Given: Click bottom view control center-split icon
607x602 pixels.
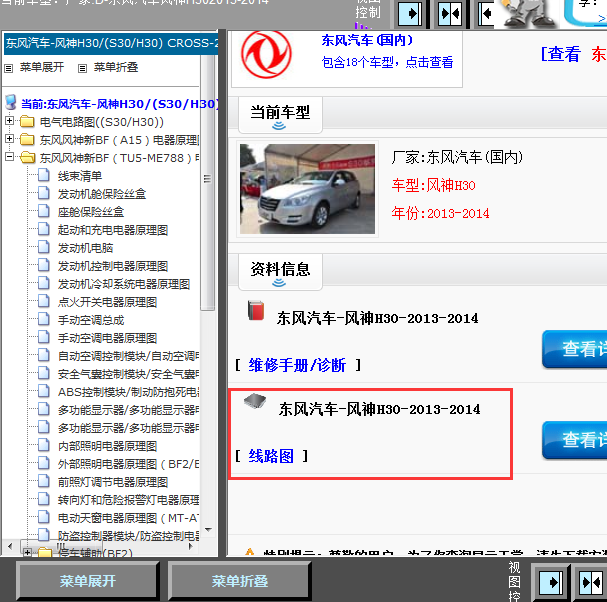Looking at the screenshot, I should 591,582.
